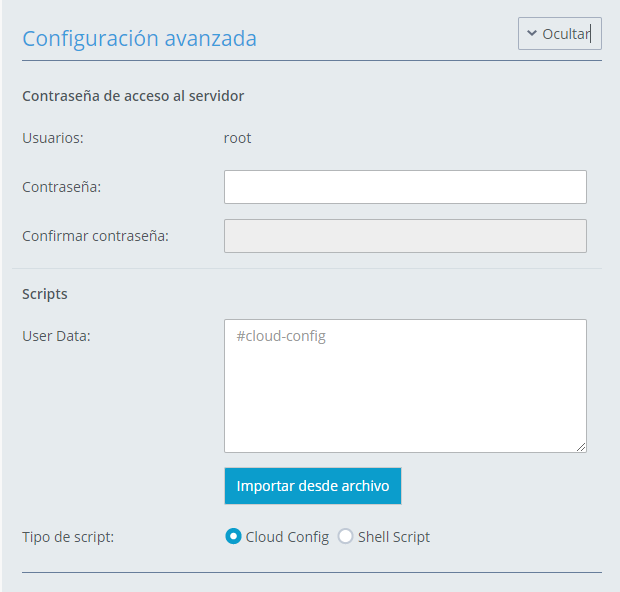Click inside the User Data textarea
This screenshot has height=592, width=620.
pyautogui.click(x=405, y=386)
